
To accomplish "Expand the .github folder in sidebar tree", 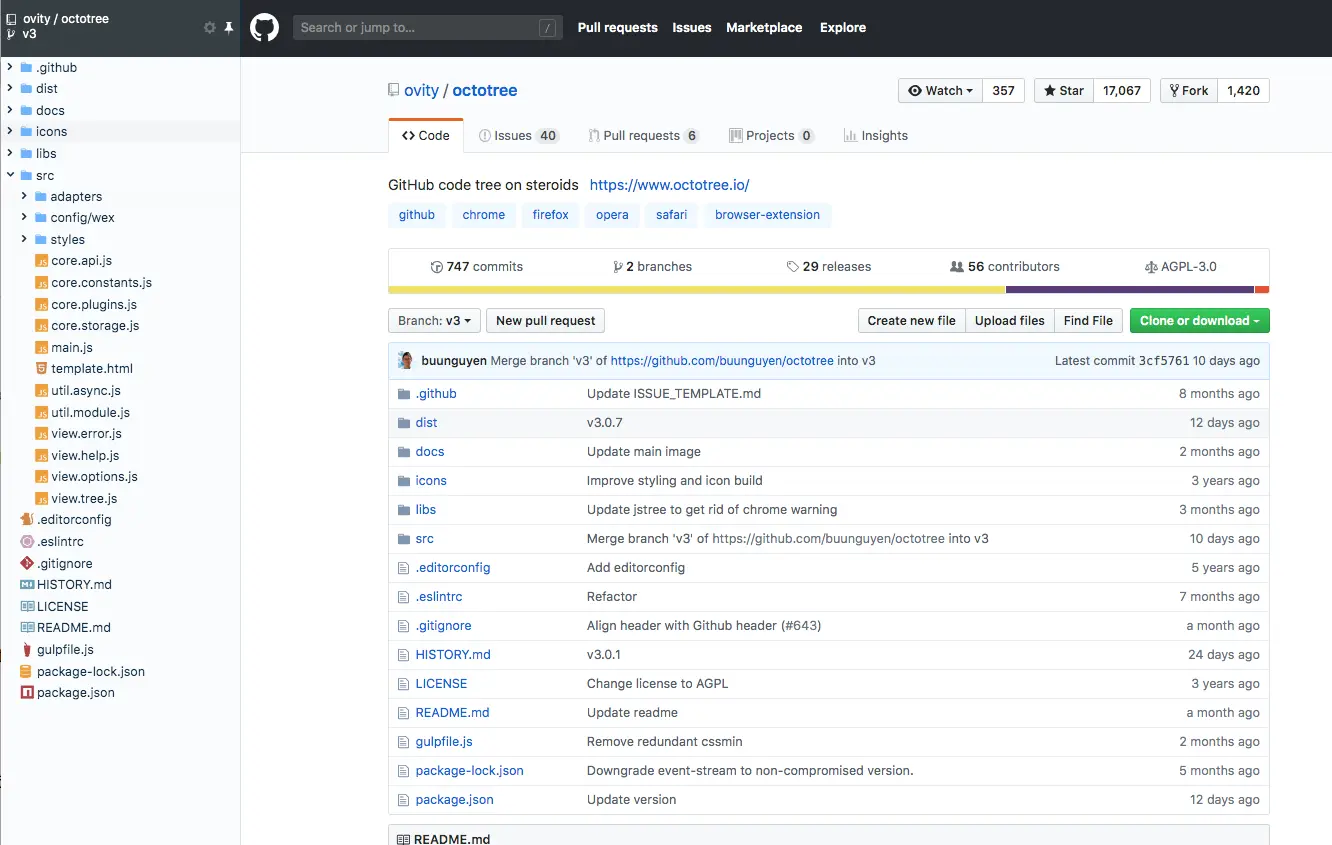I will click(x=10, y=68).
